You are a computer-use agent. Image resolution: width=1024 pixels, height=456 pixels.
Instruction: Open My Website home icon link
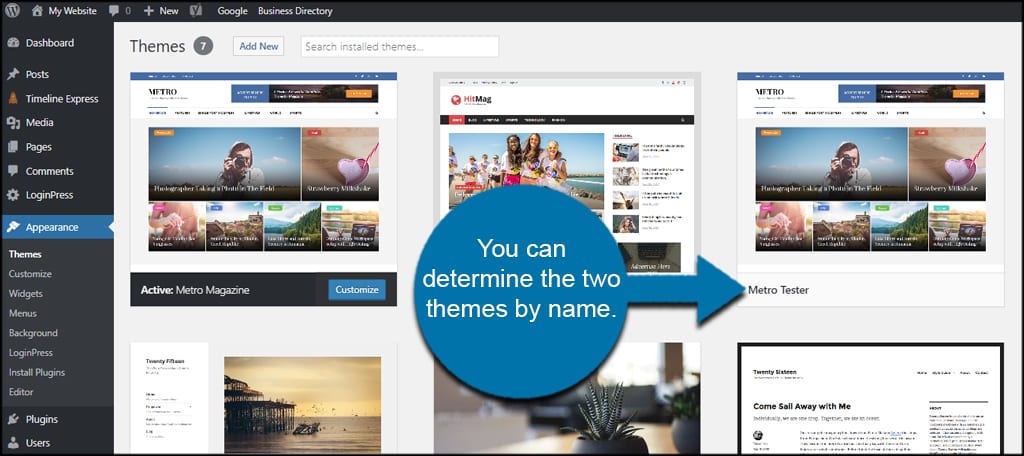pos(37,10)
